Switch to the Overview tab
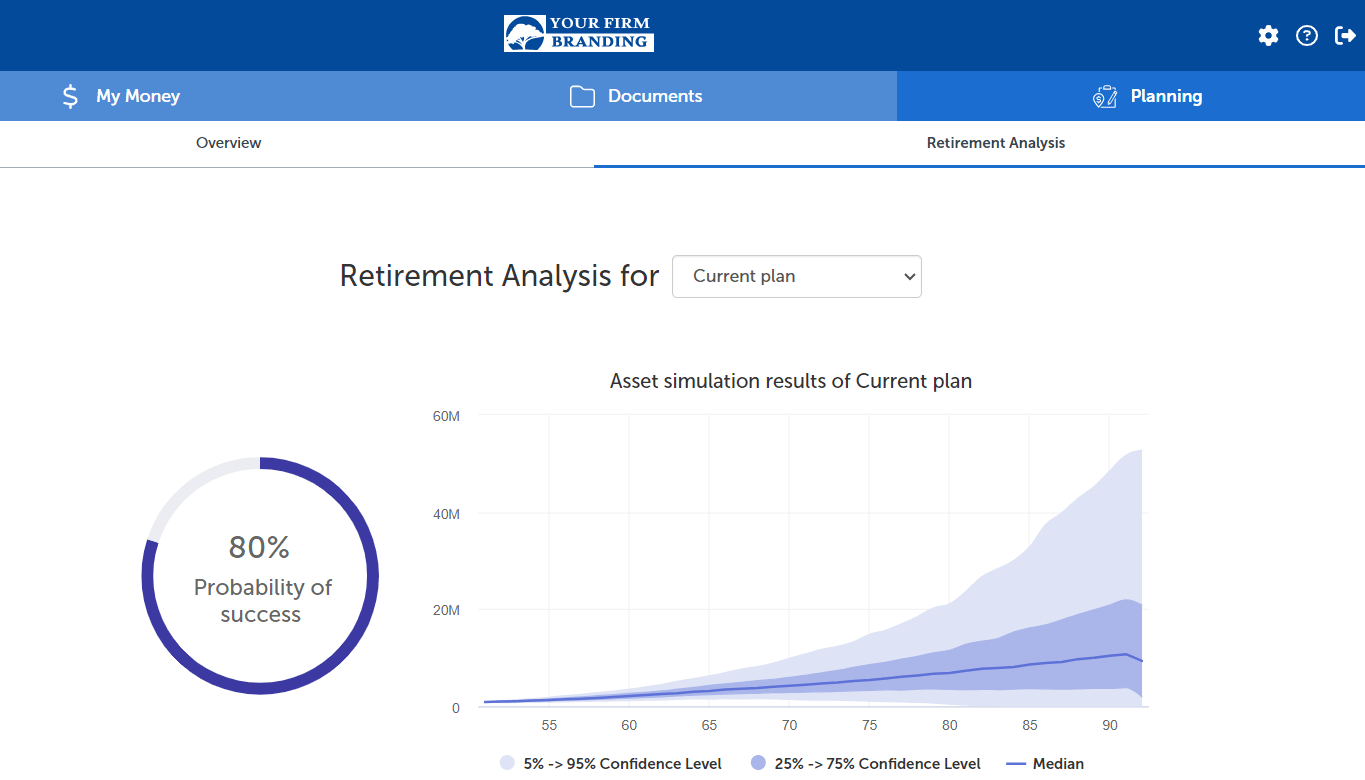The width and height of the screenshot is (1365, 780). coord(228,143)
